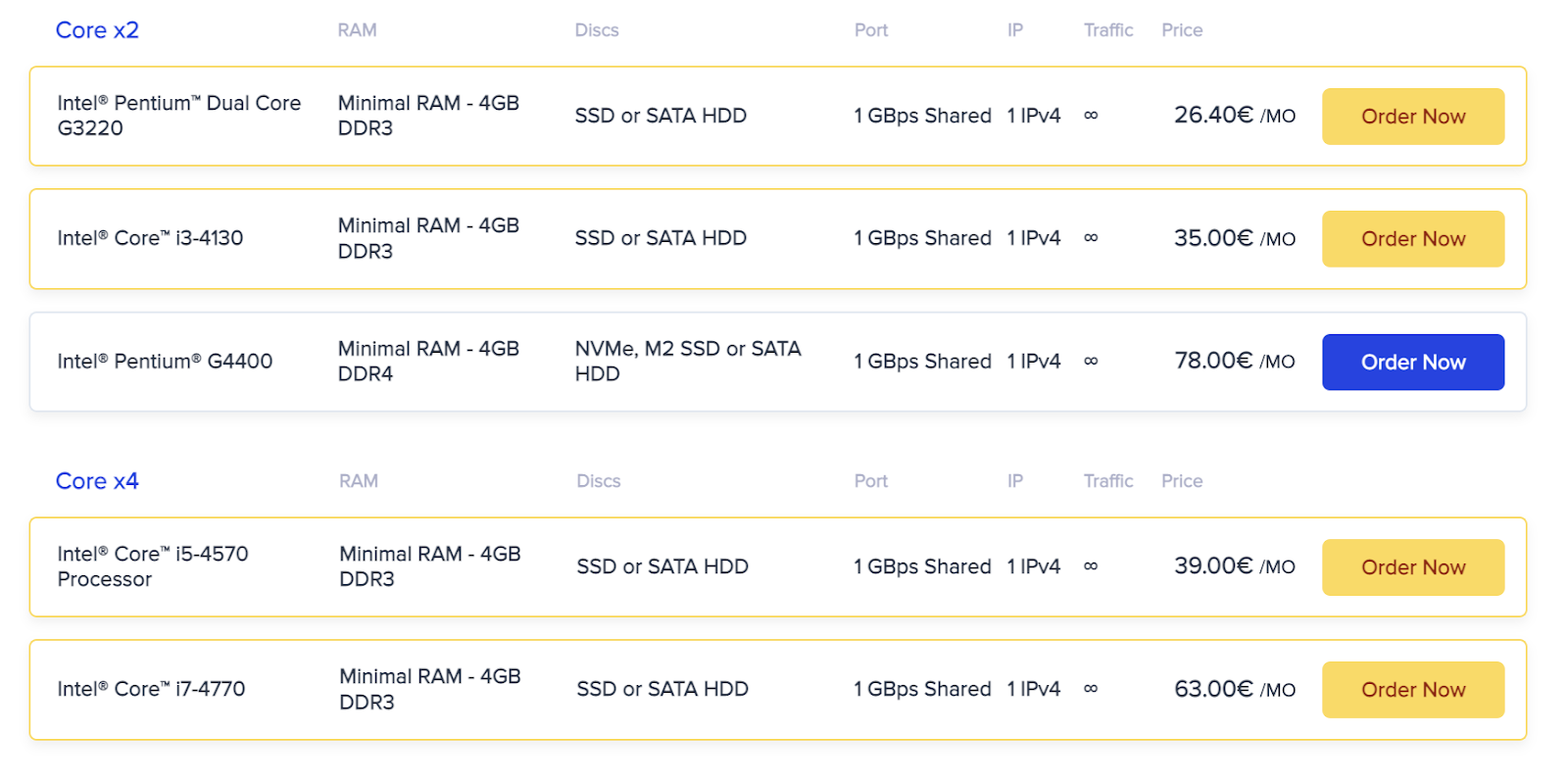Click the Traffic column header under Core x4
Image resolution: width=1568 pixels, height=783 pixels.
[x=1108, y=481]
